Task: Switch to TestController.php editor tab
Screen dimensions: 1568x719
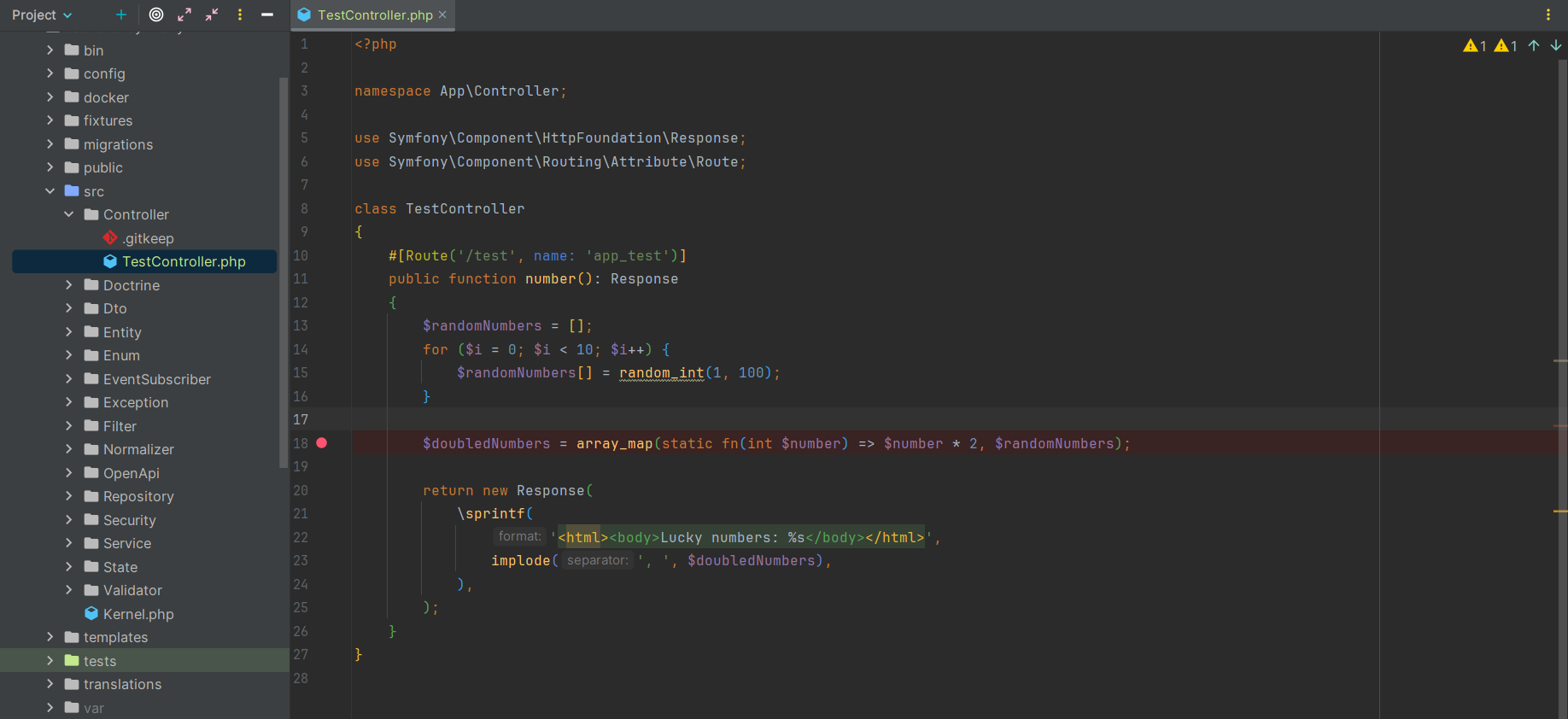Action: tap(375, 15)
